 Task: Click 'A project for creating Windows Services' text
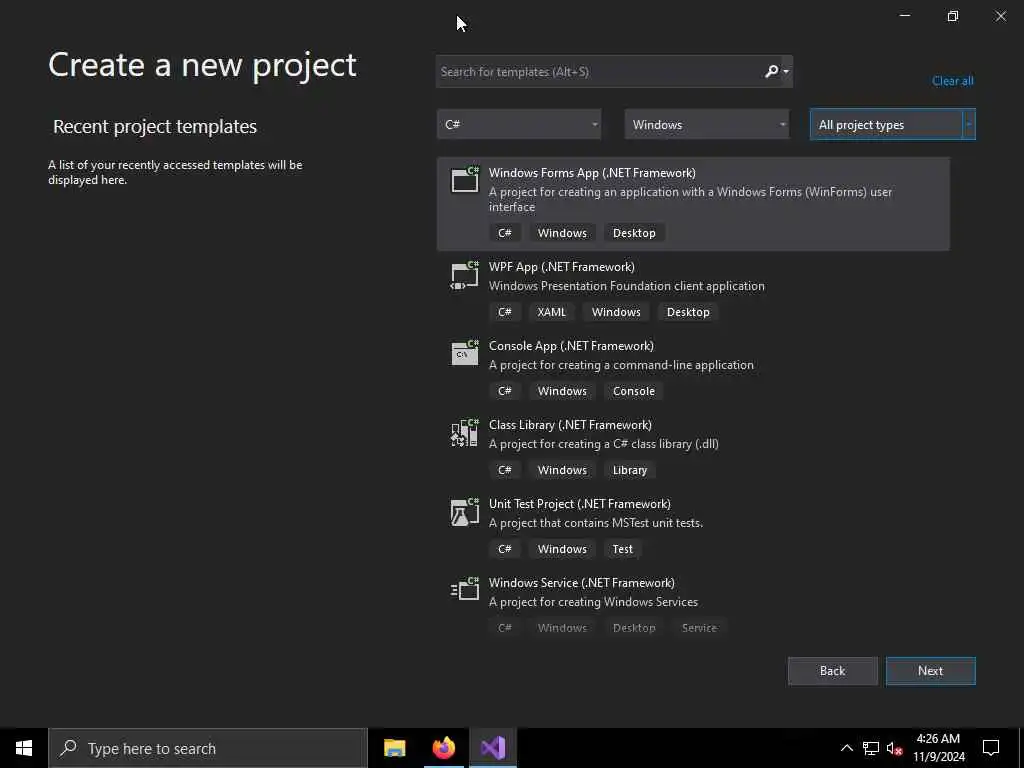click(594, 602)
